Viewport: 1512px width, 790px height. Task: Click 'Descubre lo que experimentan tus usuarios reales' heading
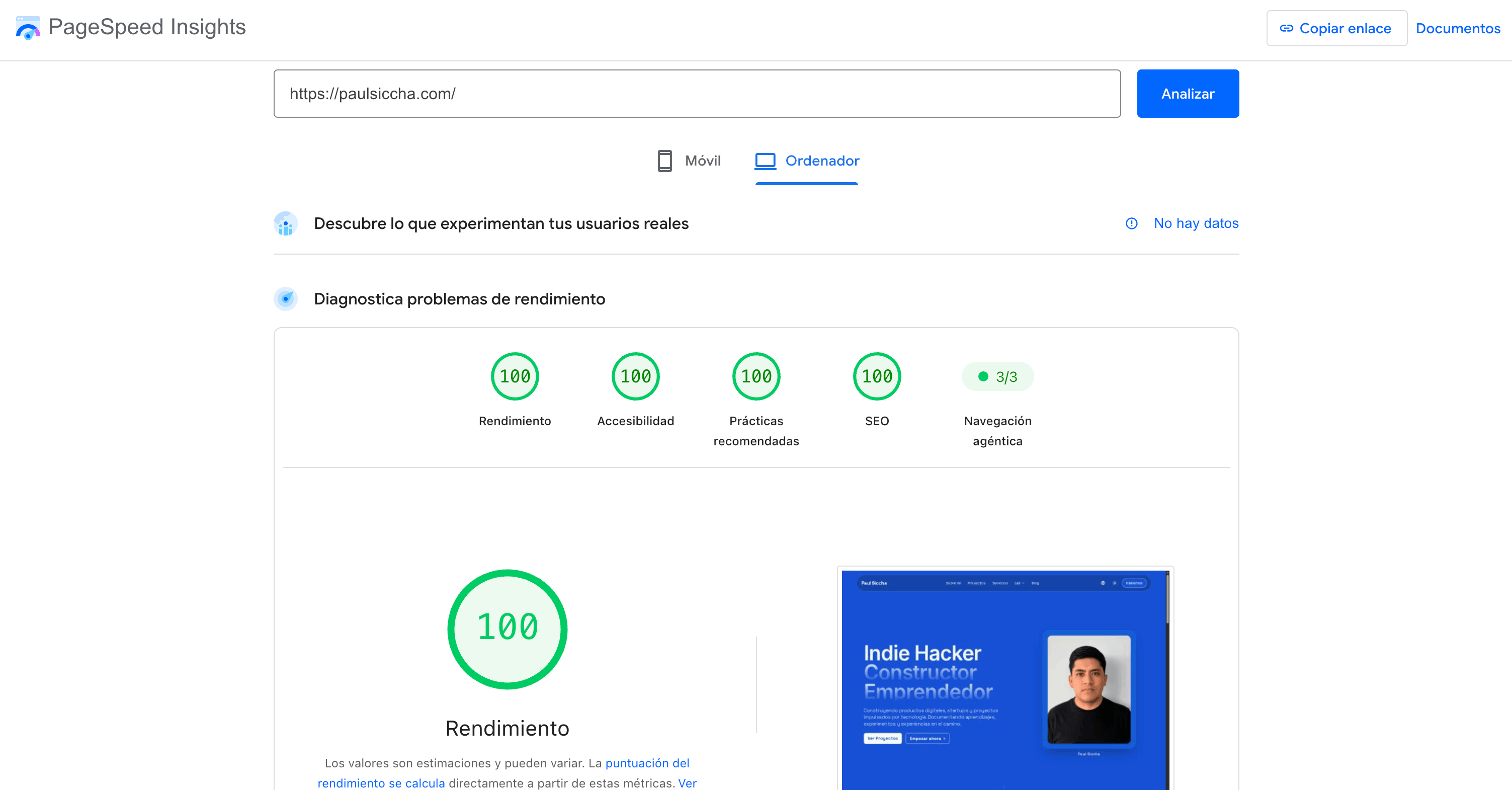[x=500, y=224]
